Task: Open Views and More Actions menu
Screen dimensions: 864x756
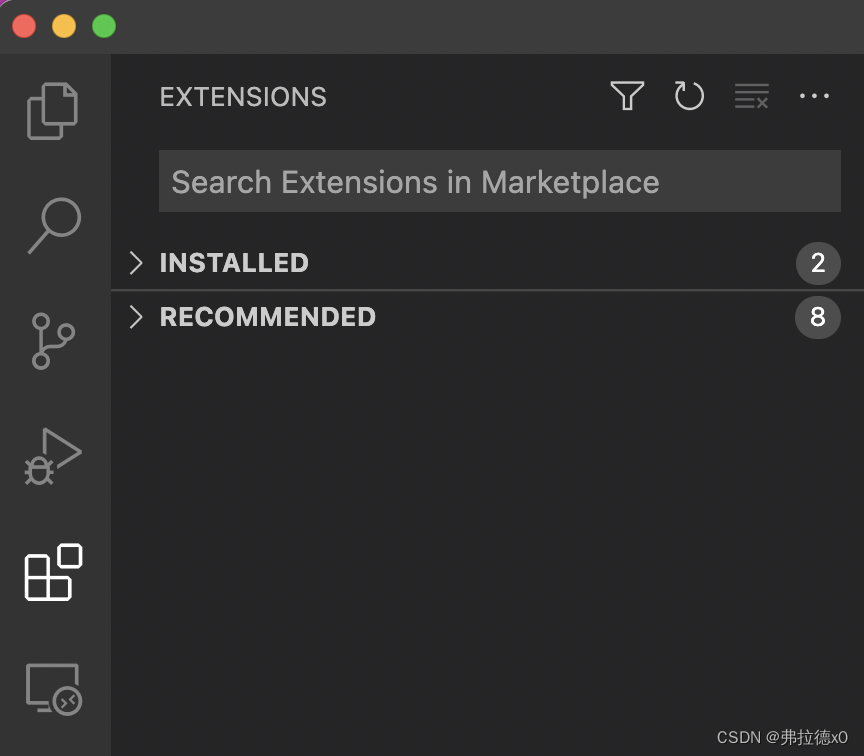Action: pos(814,96)
